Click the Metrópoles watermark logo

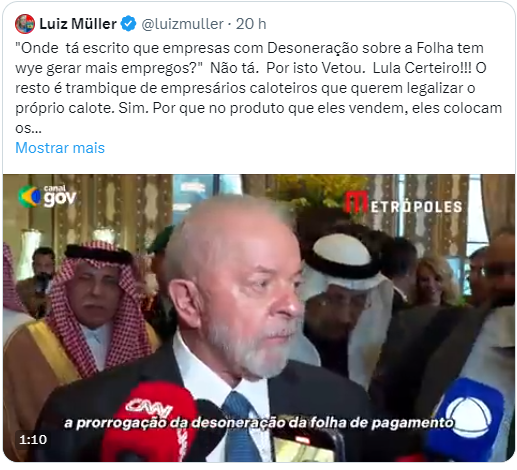[x=403, y=203]
